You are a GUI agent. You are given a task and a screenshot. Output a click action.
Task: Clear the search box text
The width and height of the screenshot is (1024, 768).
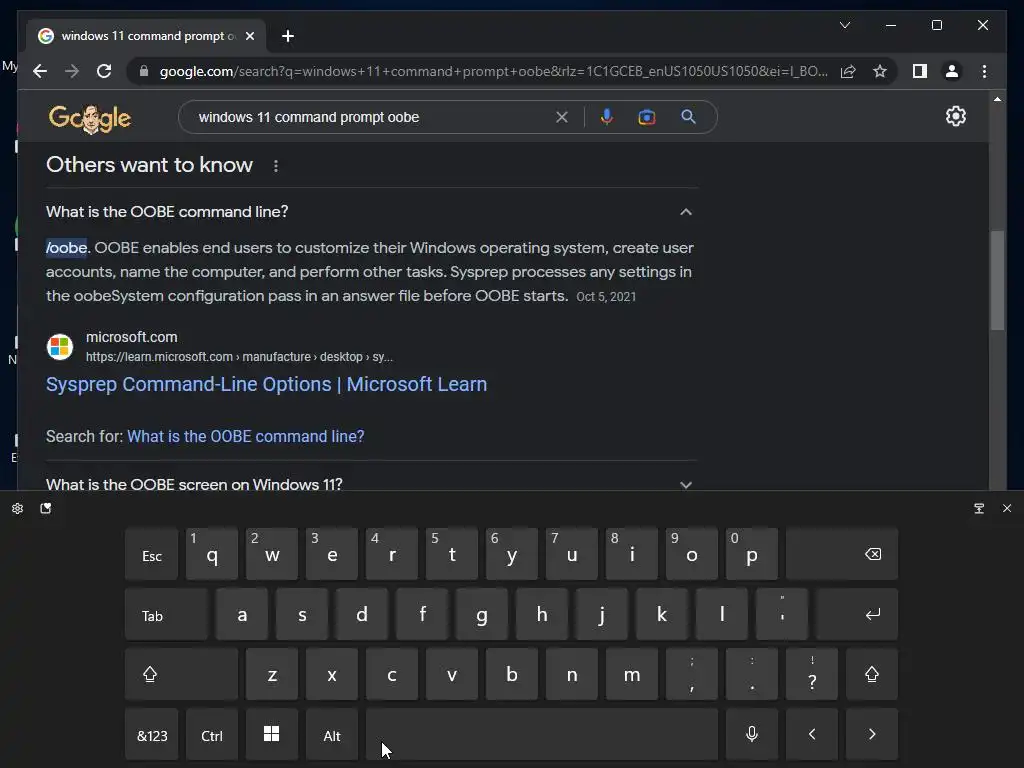[562, 117]
